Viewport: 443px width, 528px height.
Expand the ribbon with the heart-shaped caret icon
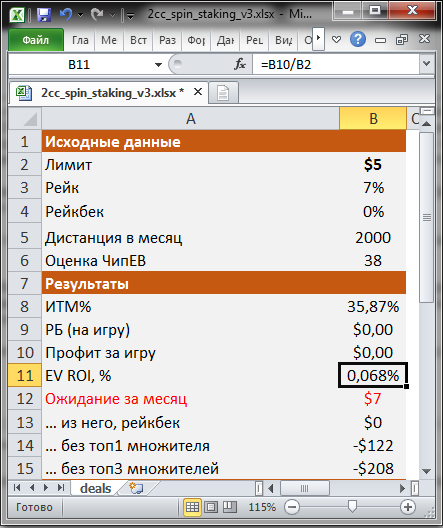pos(336,40)
